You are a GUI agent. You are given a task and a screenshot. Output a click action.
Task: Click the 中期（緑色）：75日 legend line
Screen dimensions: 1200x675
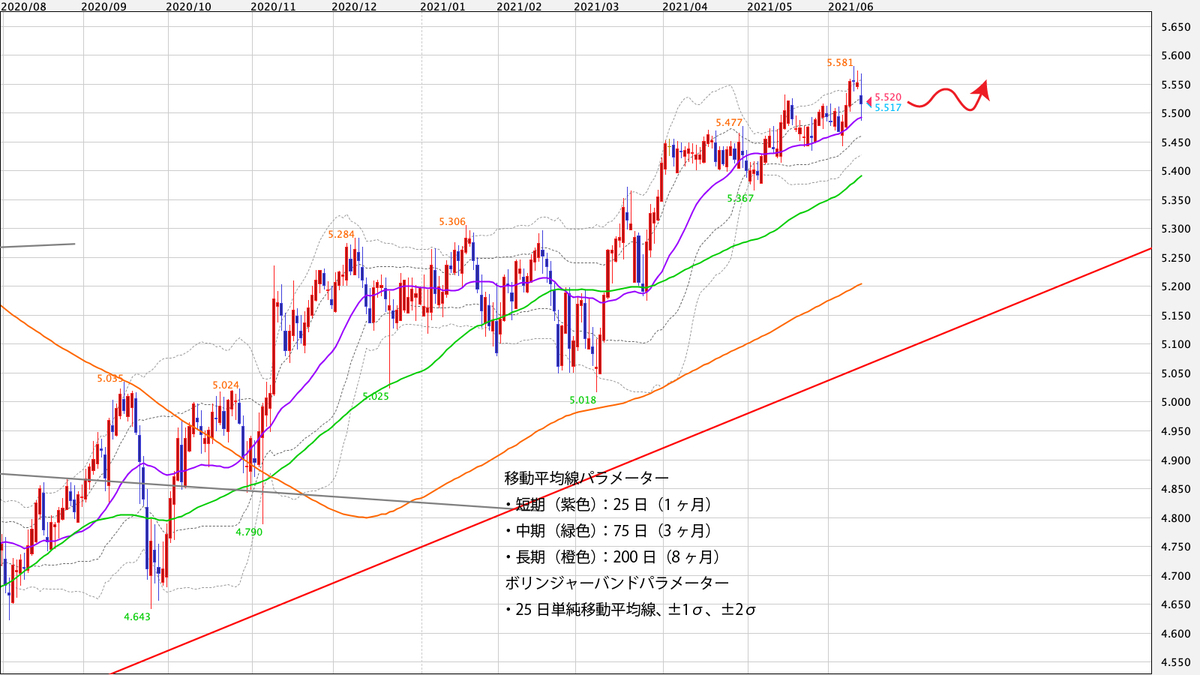609,530
